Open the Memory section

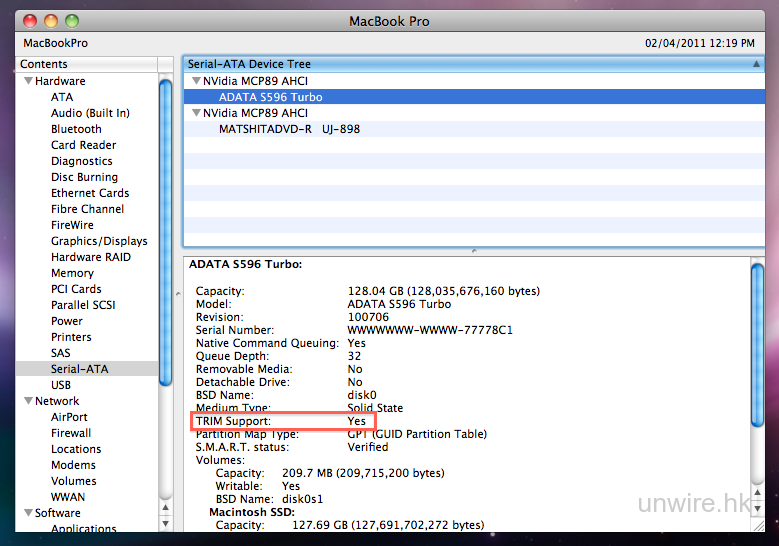coord(72,273)
